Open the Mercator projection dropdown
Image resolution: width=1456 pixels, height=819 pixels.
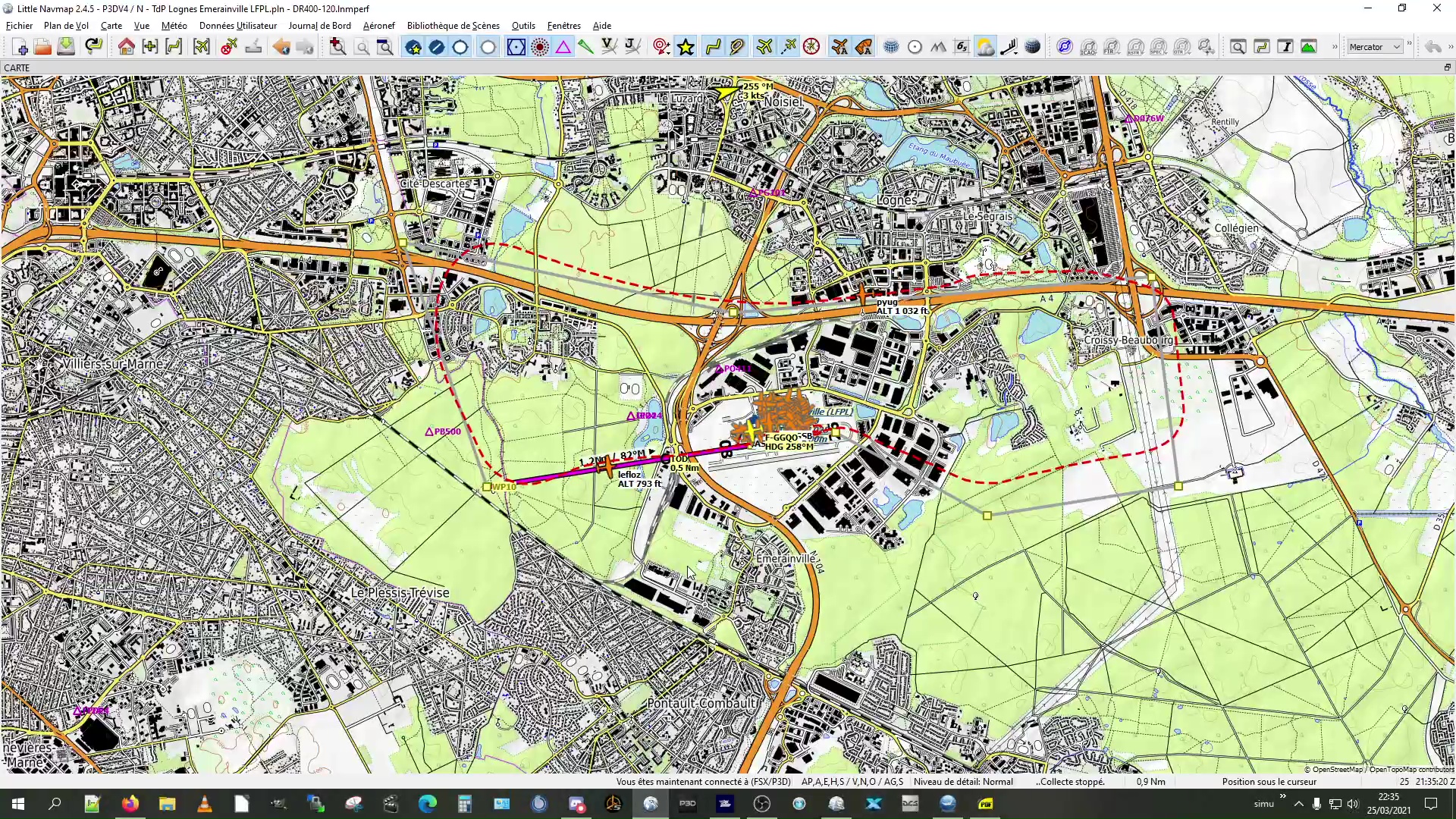(1375, 47)
